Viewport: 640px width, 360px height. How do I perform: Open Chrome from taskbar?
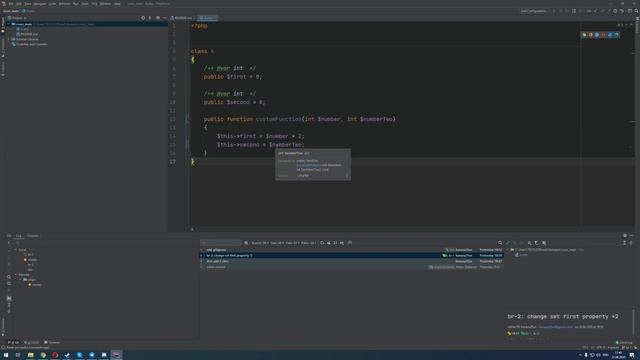point(43,355)
